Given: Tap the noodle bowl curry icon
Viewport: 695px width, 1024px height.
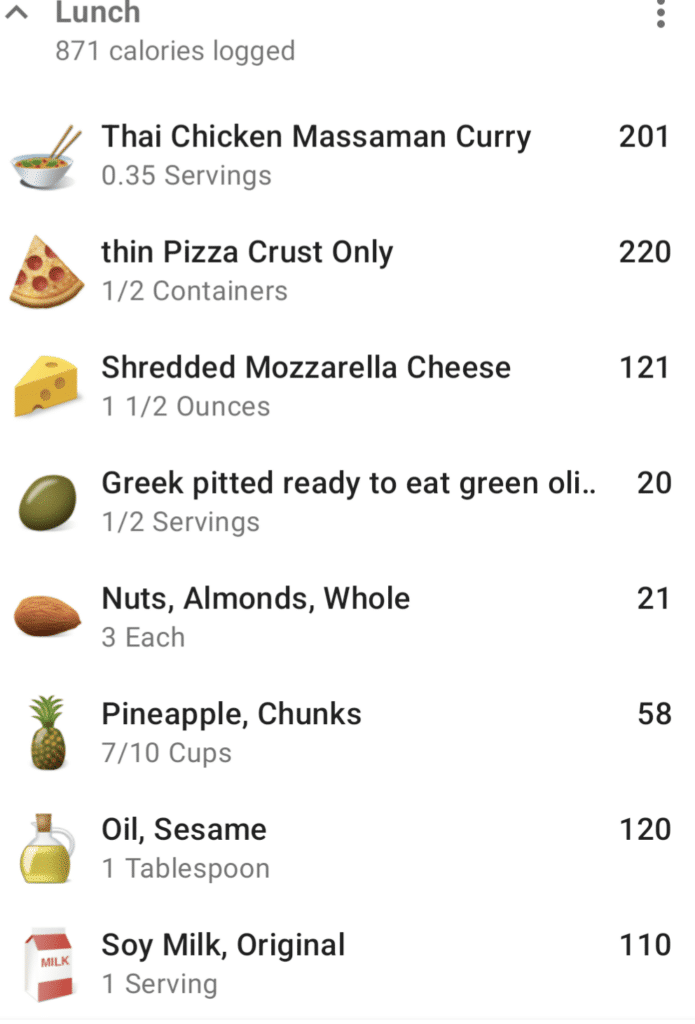Looking at the screenshot, I should coord(46,157).
